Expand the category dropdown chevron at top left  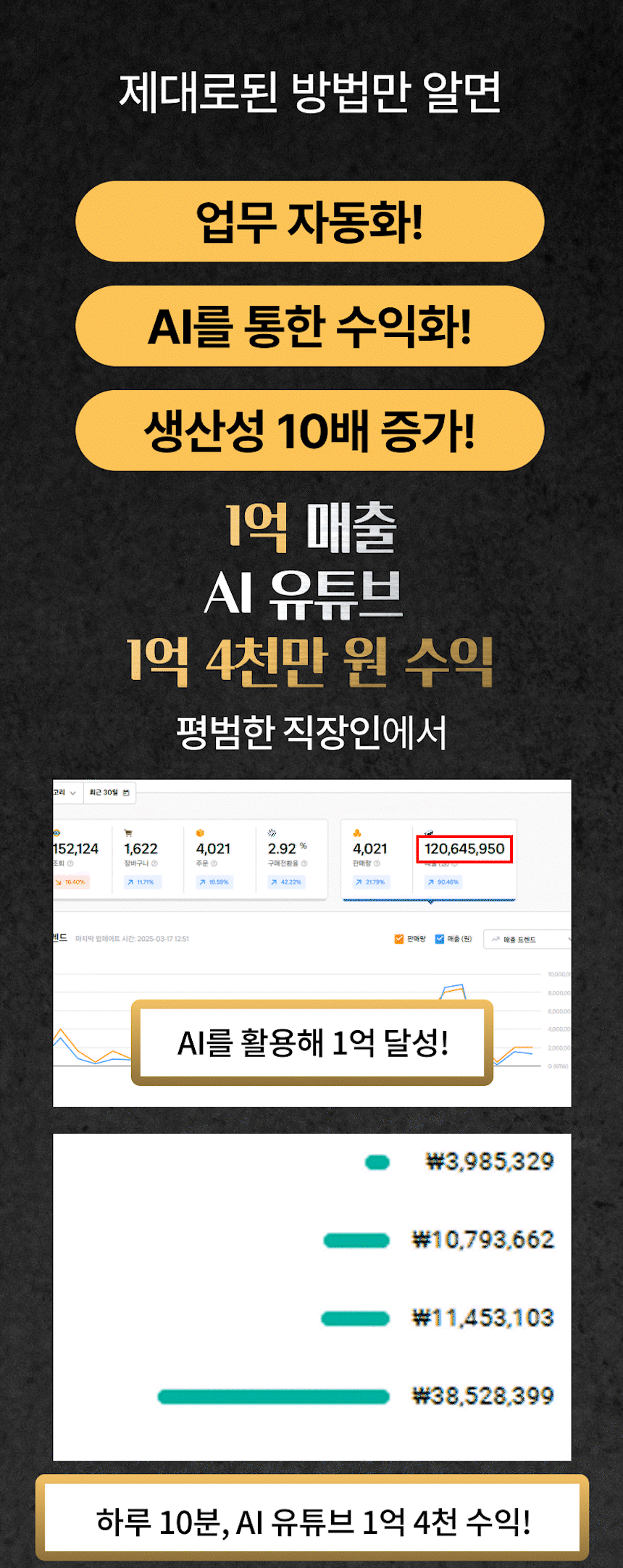pyautogui.click(x=72, y=793)
